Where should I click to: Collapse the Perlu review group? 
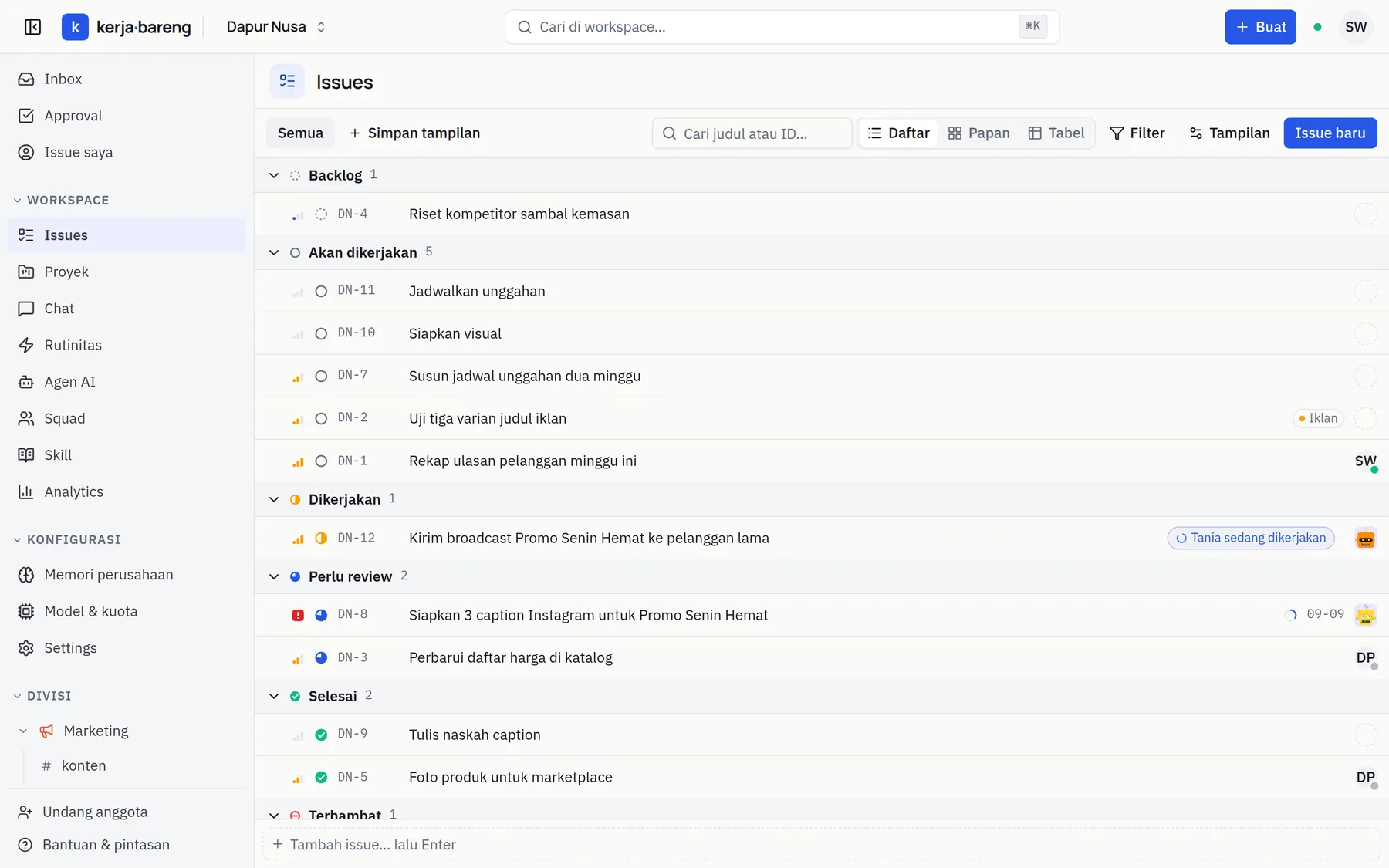coord(274,576)
